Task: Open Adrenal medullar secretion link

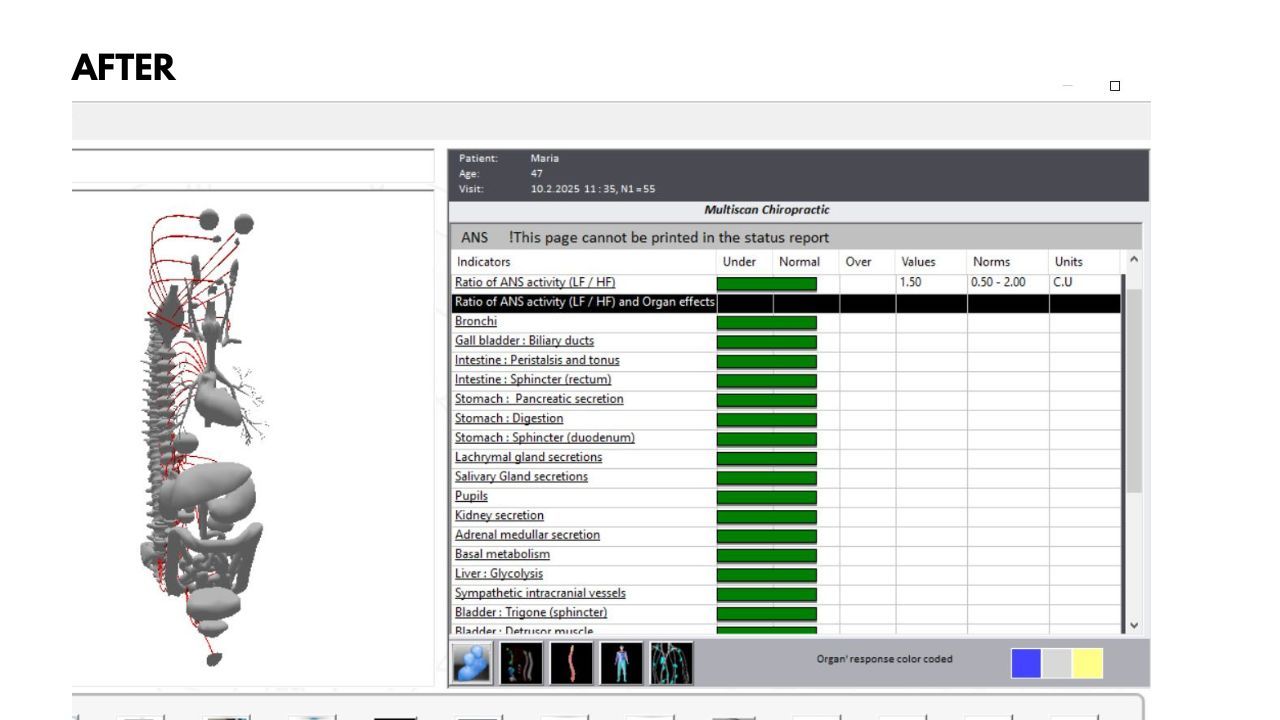Action: [527, 535]
